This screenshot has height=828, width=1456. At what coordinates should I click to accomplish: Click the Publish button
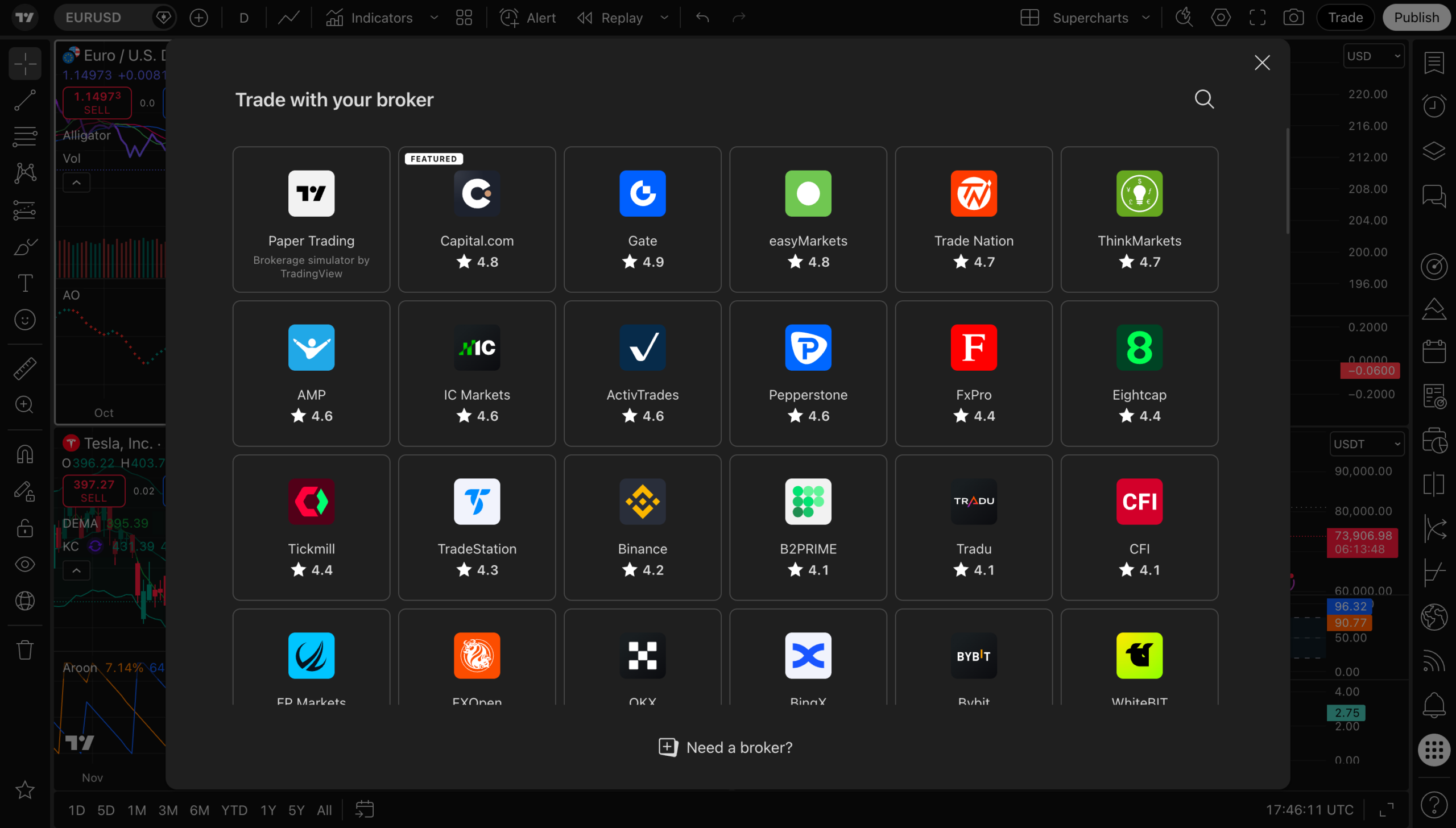click(x=1416, y=18)
